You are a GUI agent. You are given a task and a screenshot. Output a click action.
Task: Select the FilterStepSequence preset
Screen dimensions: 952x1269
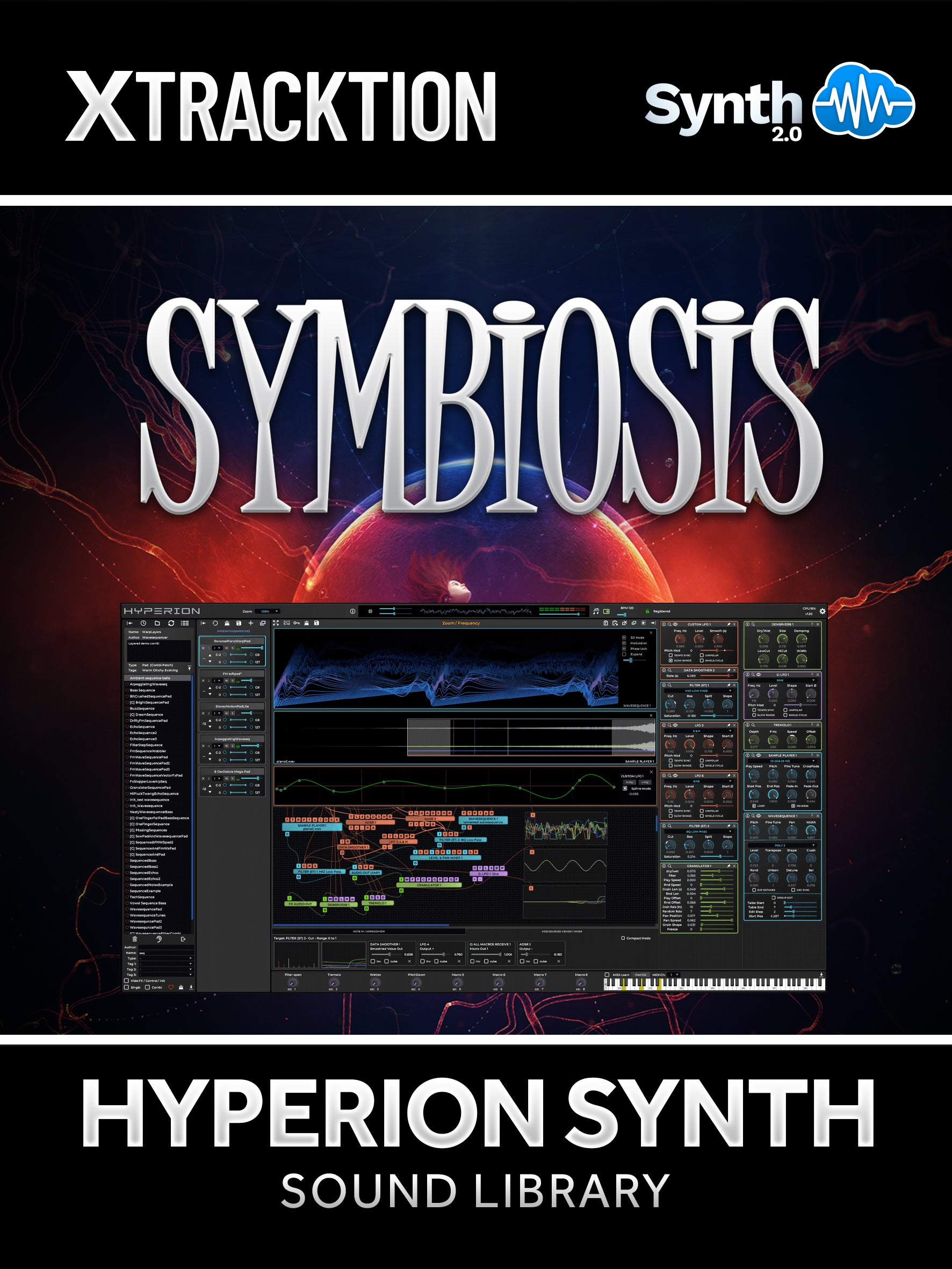158,745
